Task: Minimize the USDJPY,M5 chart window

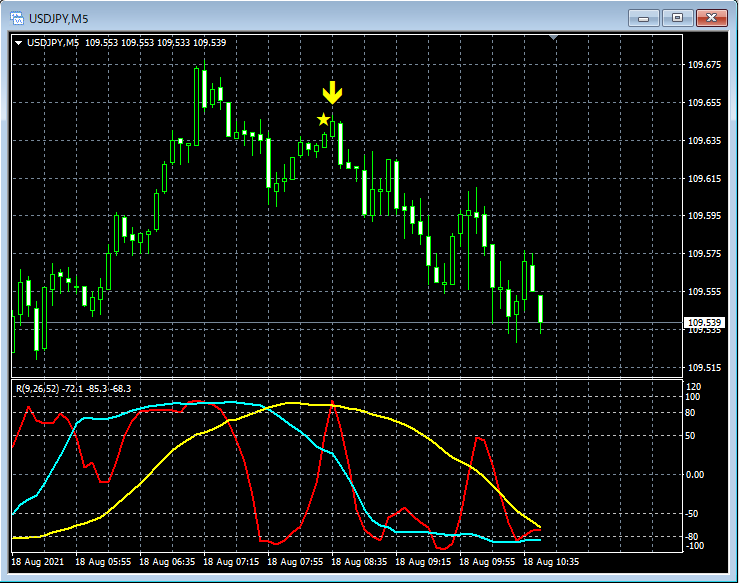Action: click(x=643, y=18)
